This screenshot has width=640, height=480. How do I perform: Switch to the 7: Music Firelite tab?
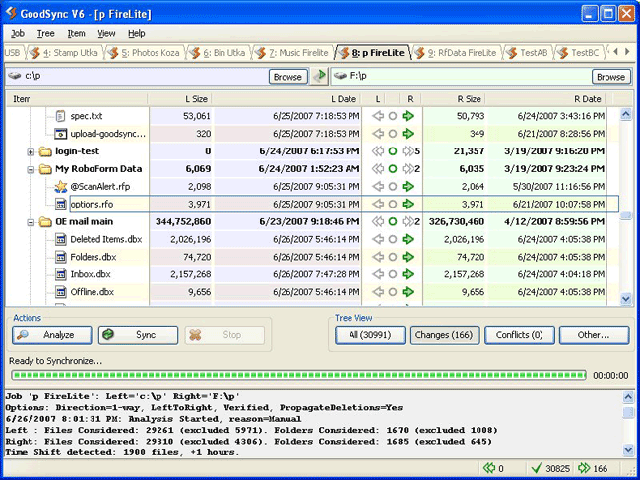294,52
